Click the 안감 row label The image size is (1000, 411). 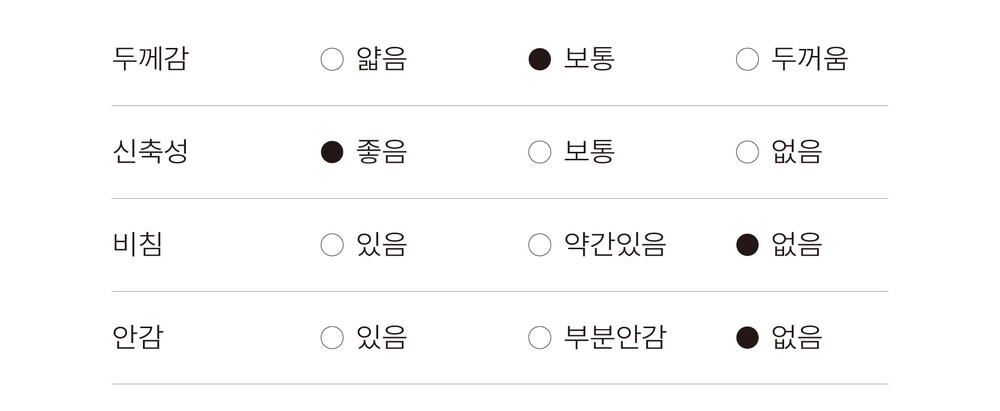[137, 338]
